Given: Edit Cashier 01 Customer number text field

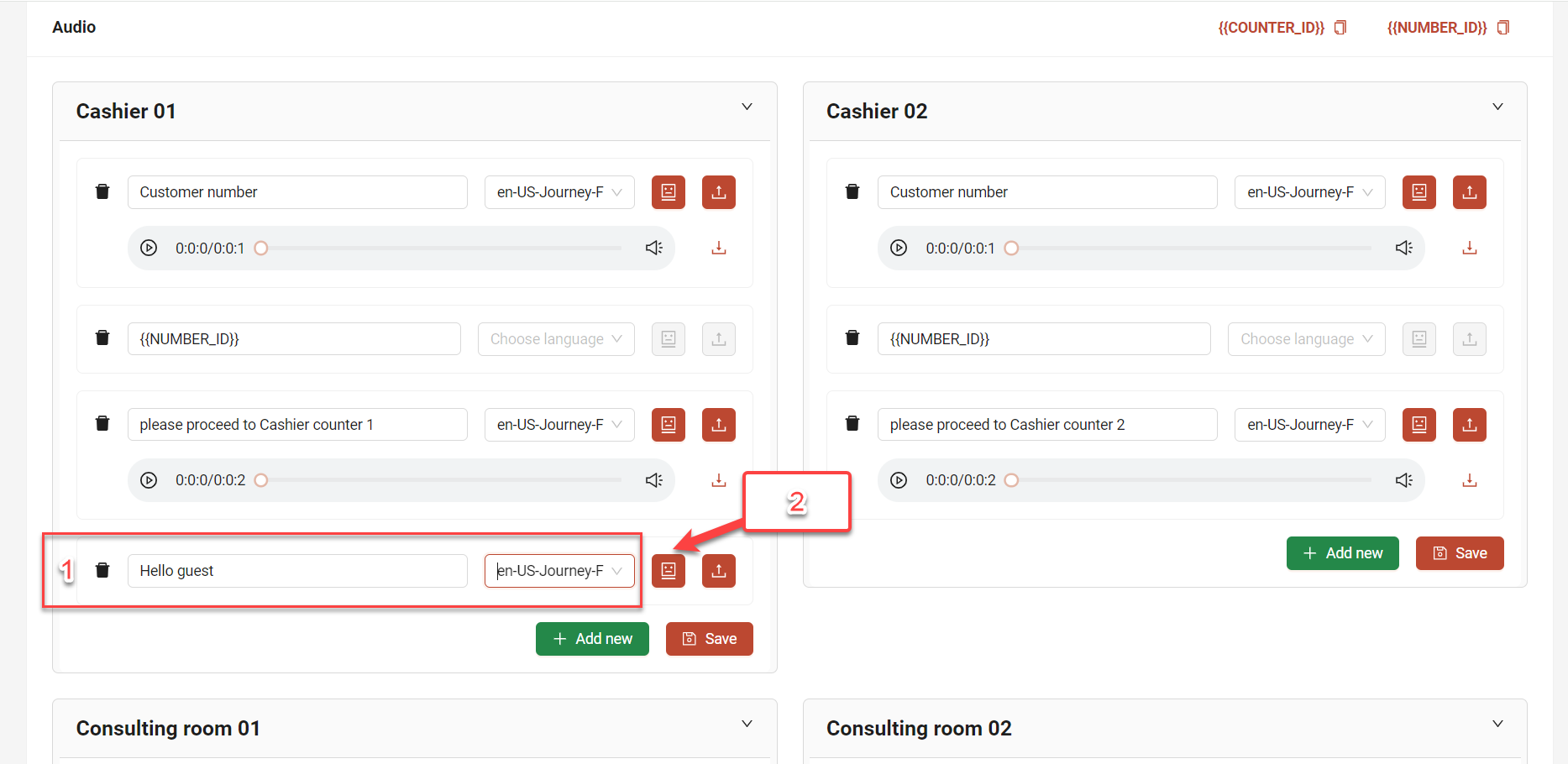Looking at the screenshot, I should point(297,192).
